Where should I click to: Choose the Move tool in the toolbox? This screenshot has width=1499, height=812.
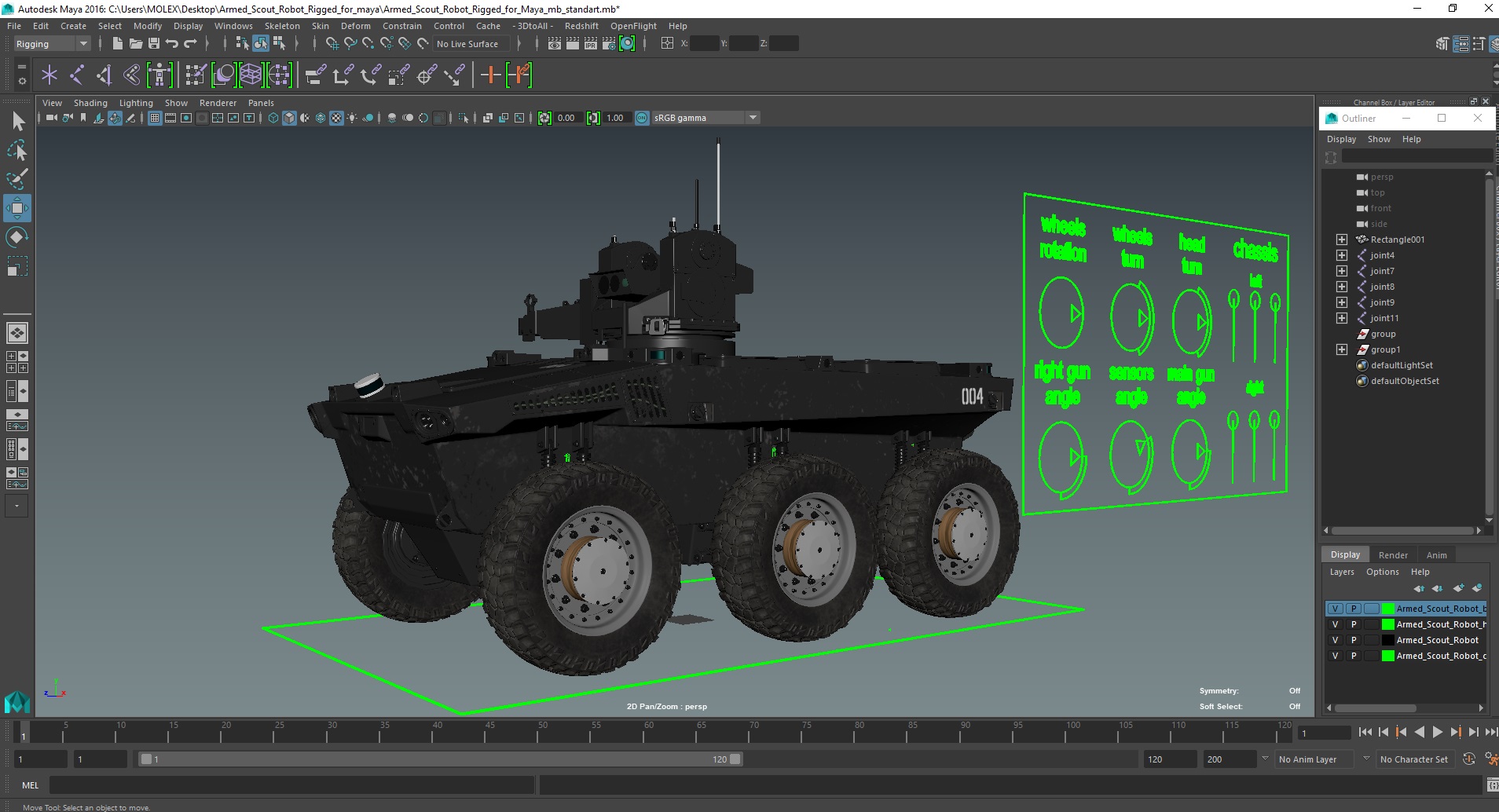[x=17, y=208]
